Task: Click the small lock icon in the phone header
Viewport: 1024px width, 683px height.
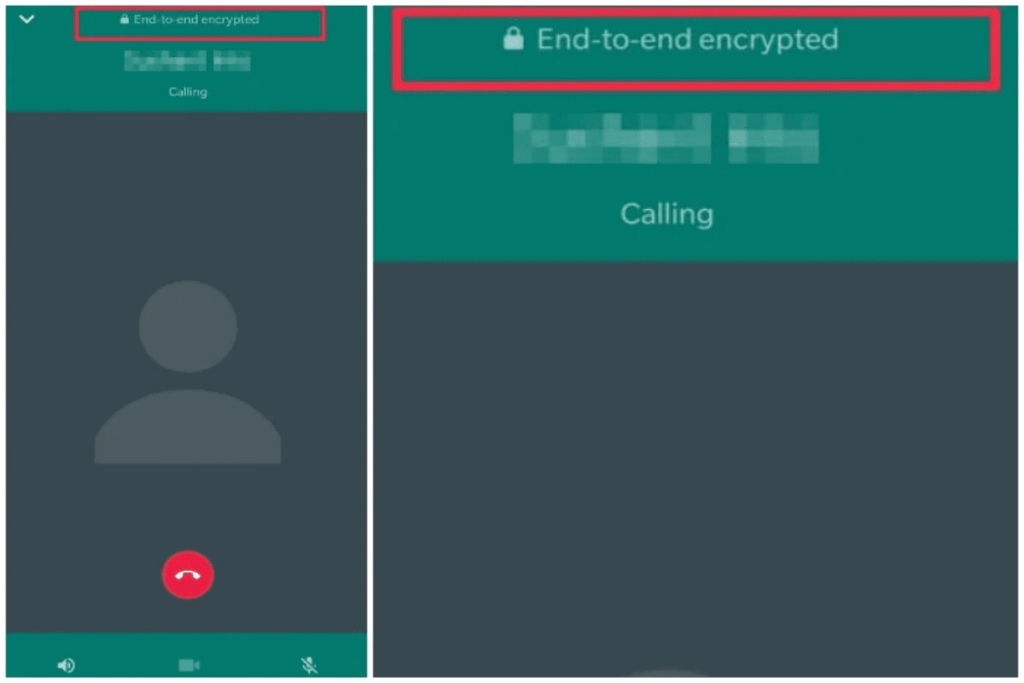Action: (124, 20)
